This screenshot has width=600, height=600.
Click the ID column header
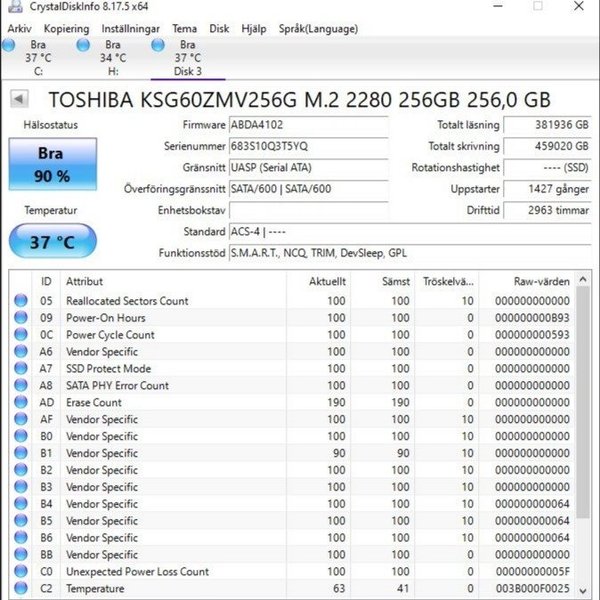coord(46,282)
